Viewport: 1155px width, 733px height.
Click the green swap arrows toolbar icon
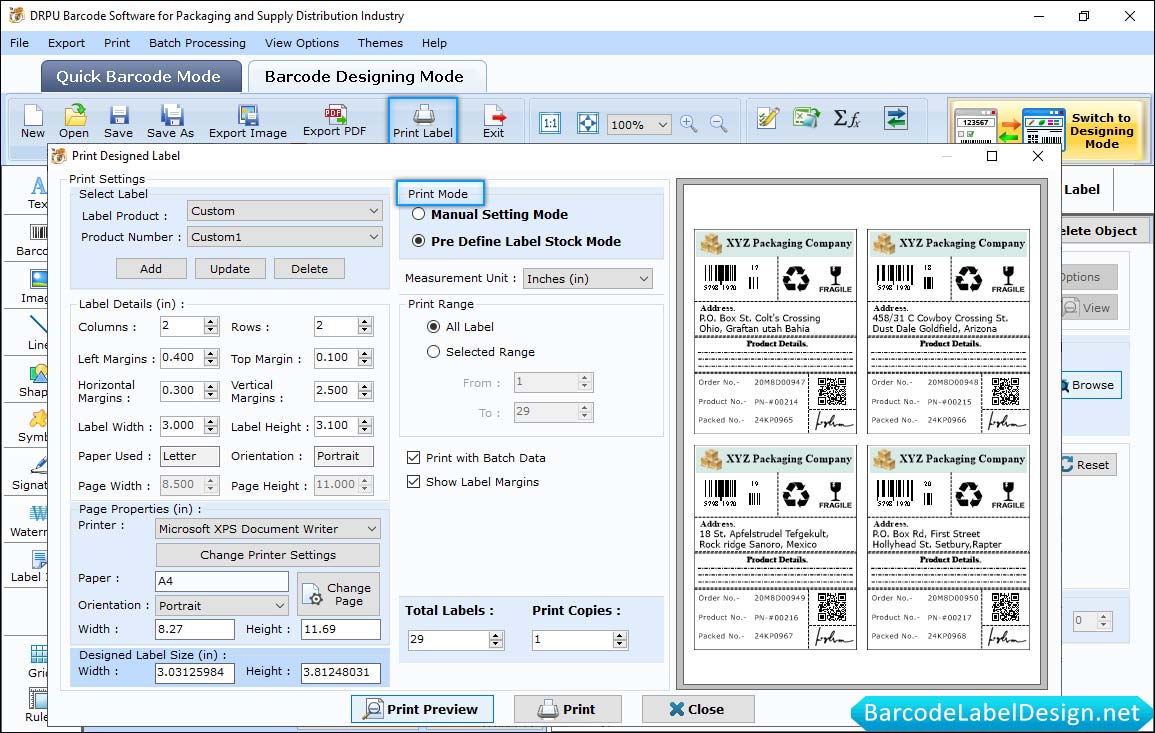[x=896, y=118]
